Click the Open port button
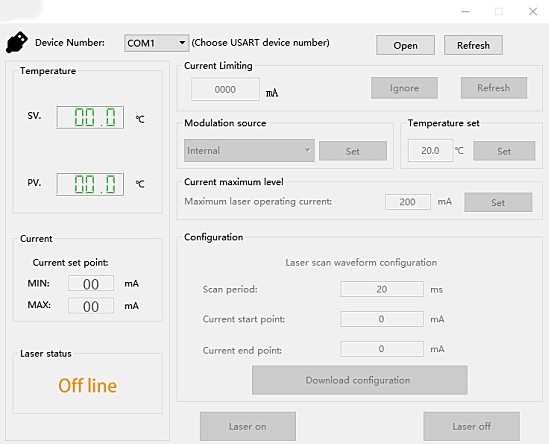Screen dimensions: 549x444 (x=405, y=45)
